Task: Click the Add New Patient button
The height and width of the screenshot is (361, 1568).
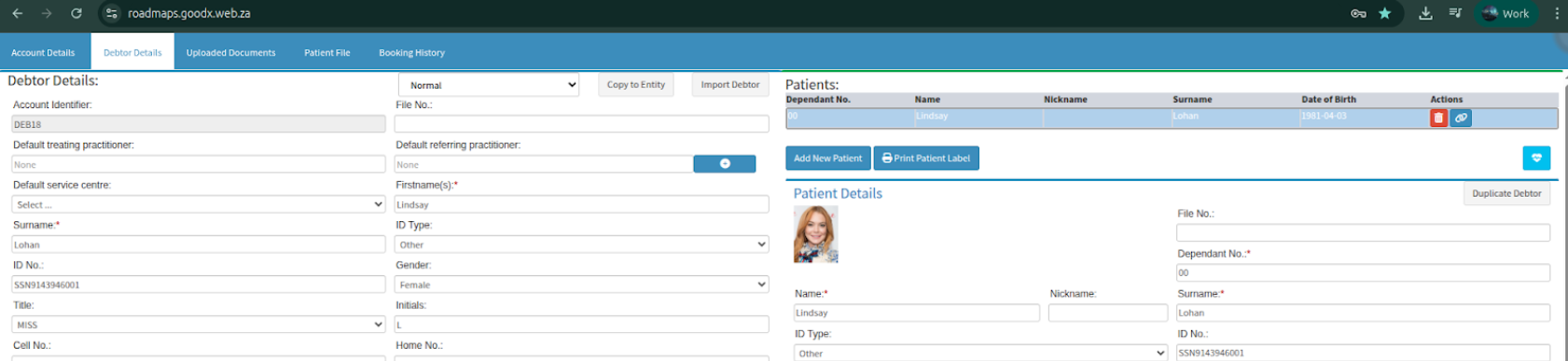Action: point(827,158)
